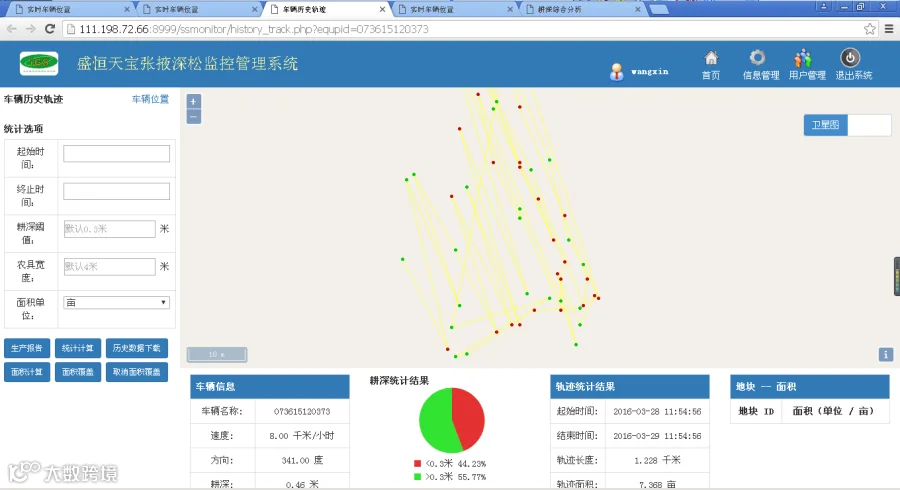The image size is (900, 490).
Task: Open 用户管理 people icon
Action: [x=803, y=58]
